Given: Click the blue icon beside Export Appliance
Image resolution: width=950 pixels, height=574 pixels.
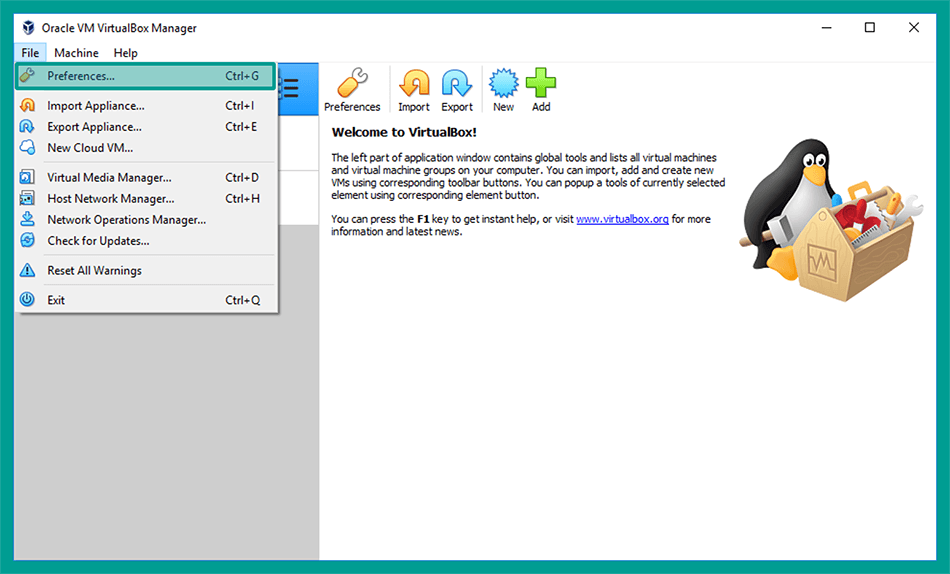Looking at the screenshot, I should [x=27, y=126].
